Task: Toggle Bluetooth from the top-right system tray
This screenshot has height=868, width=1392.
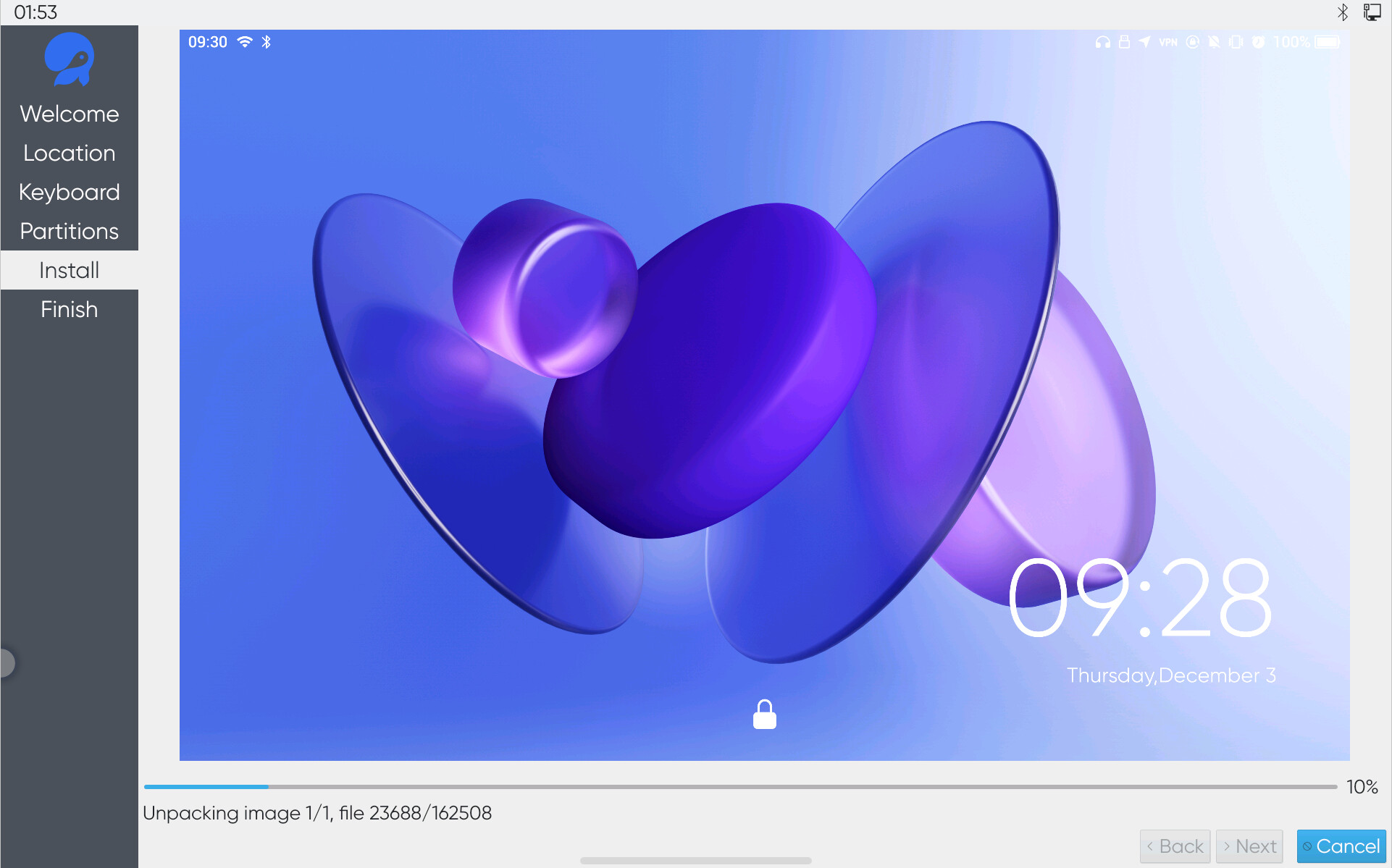Action: tap(1343, 12)
